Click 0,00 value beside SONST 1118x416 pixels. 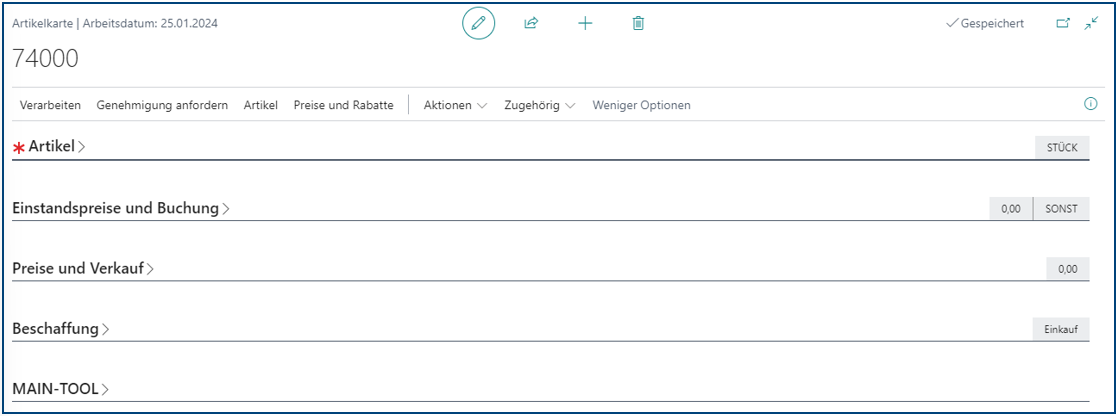coord(1011,208)
